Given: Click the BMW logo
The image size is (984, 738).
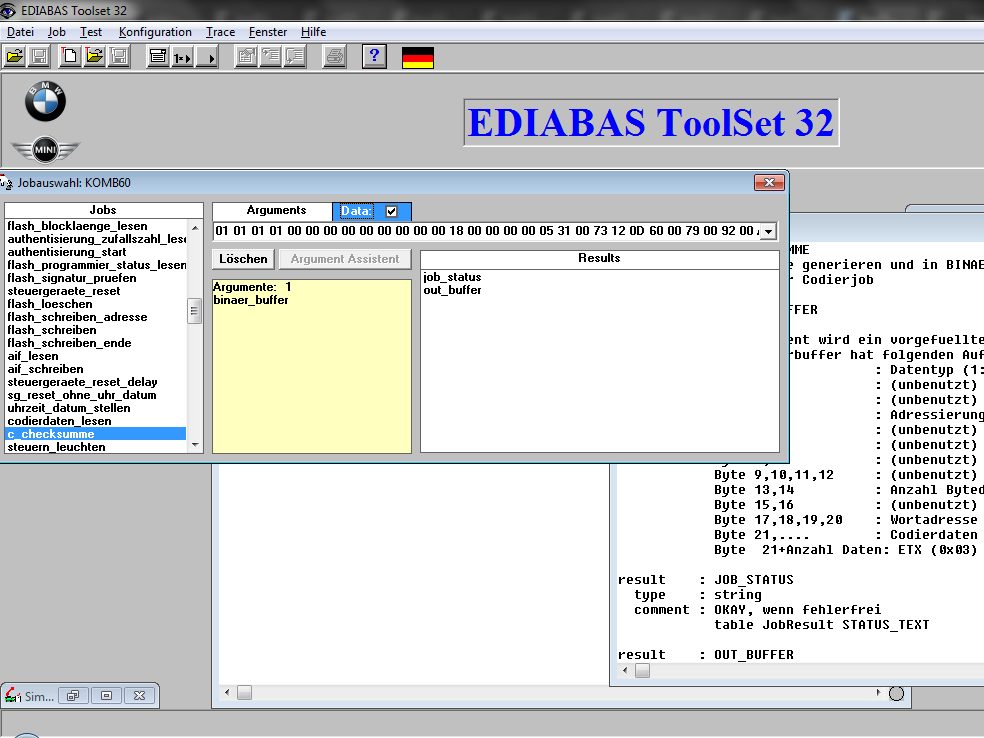Looking at the screenshot, I should point(45,101).
